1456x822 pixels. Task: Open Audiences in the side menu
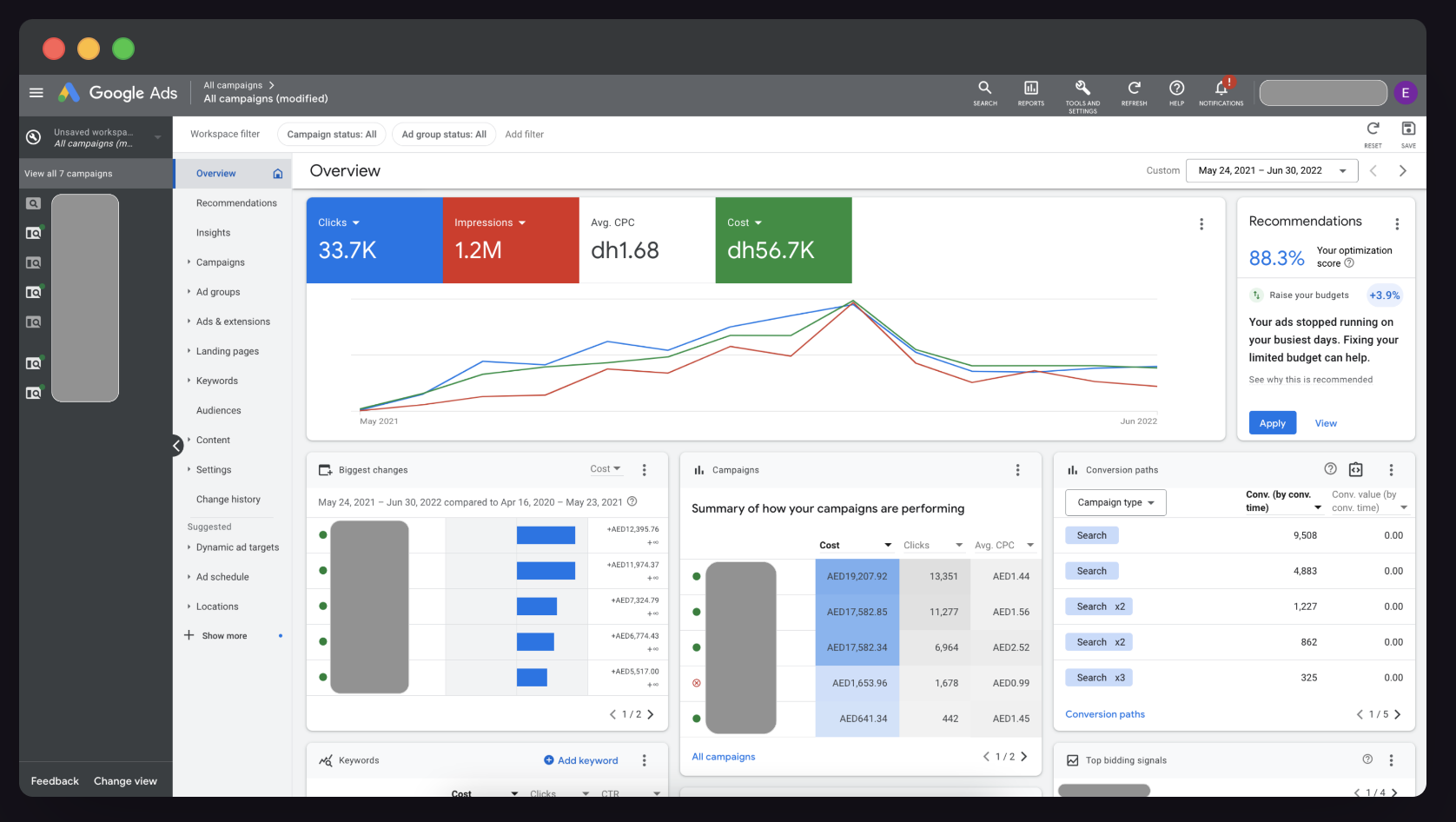pos(219,410)
